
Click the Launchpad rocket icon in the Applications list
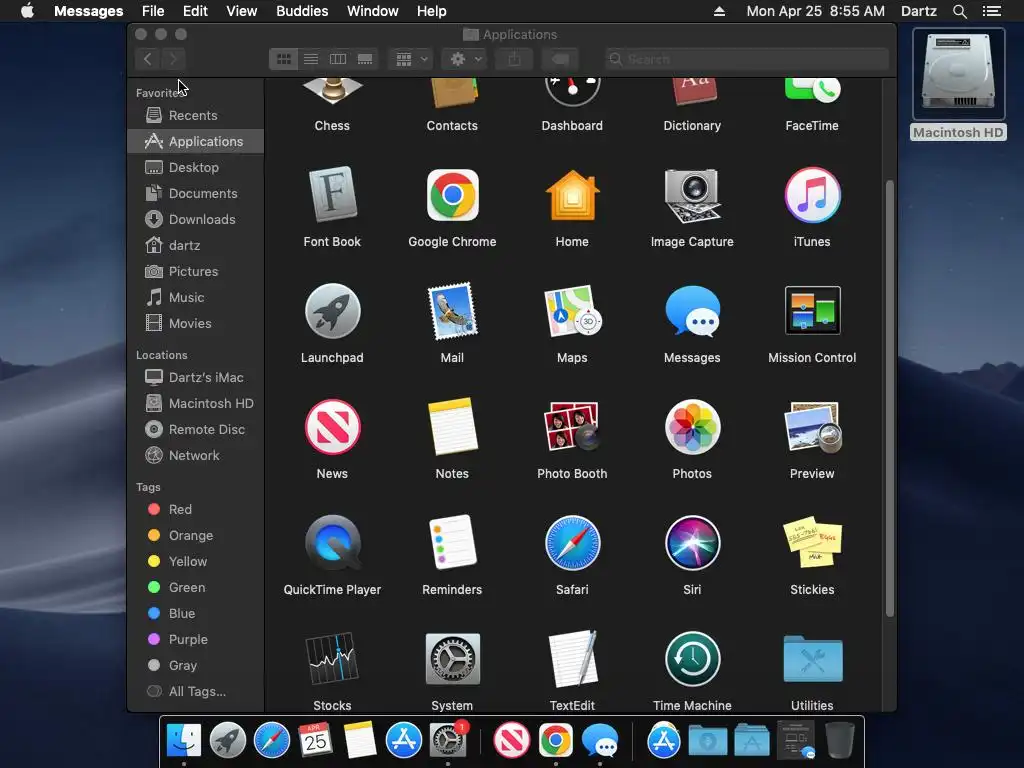[x=332, y=311]
